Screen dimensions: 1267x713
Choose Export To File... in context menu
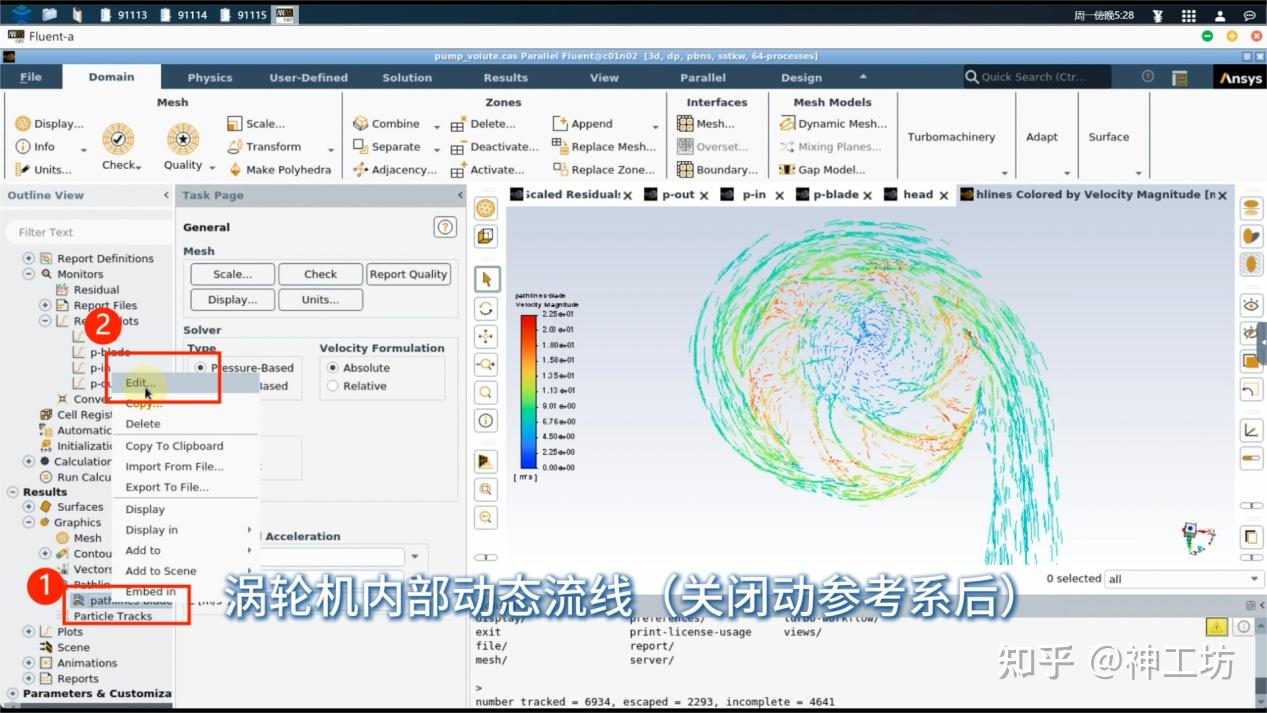(167, 487)
